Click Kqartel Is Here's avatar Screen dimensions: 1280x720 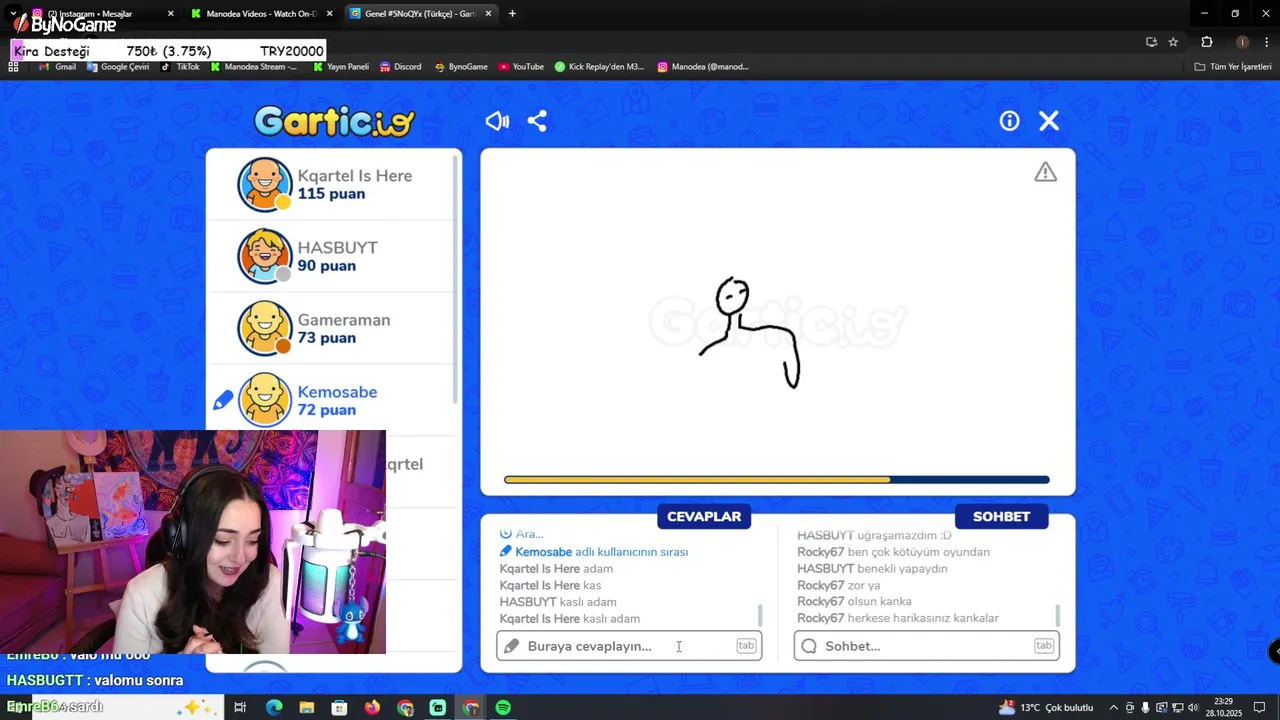pyautogui.click(x=265, y=184)
